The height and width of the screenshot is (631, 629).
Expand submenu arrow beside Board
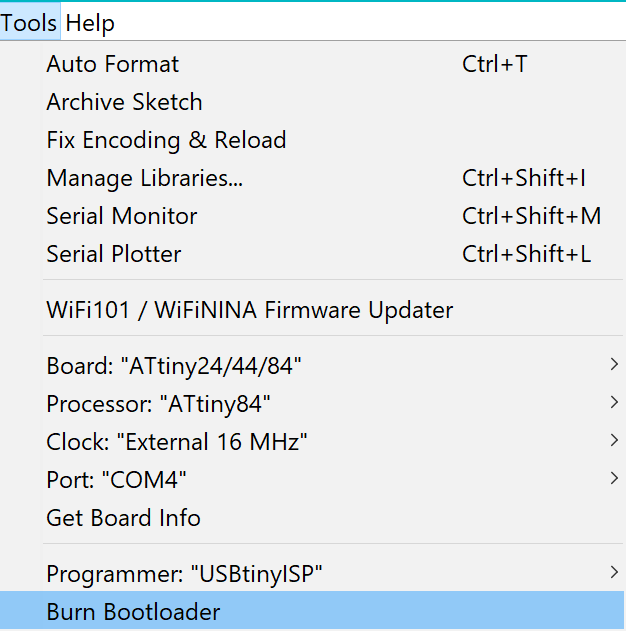pos(614,366)
